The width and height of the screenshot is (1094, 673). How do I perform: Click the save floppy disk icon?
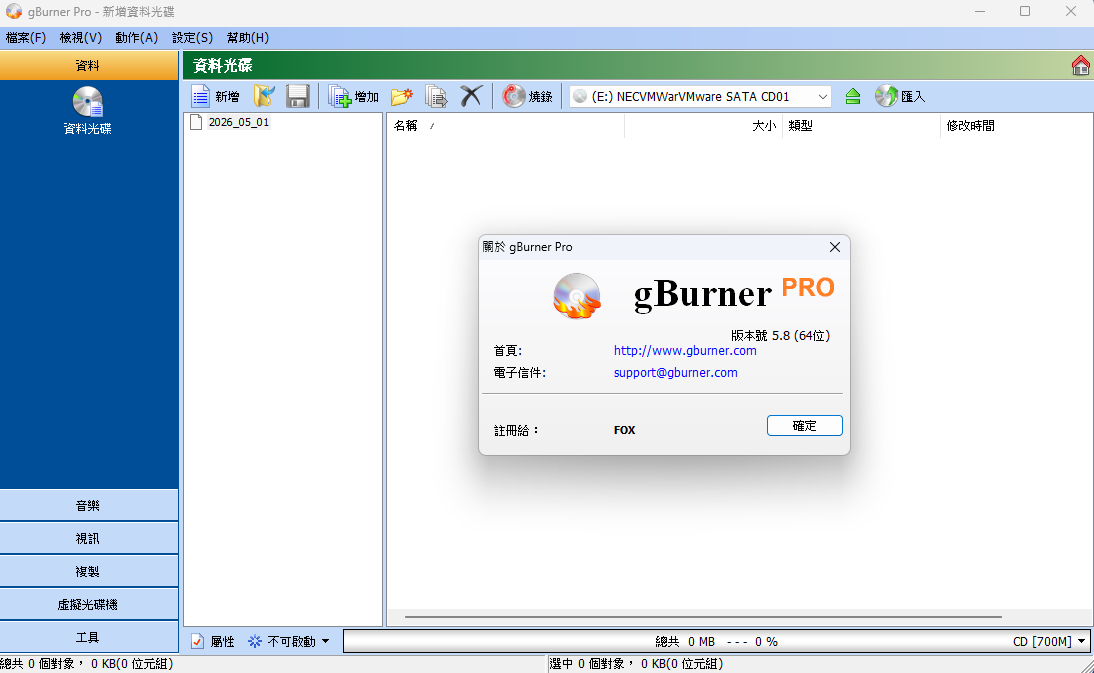[x=298, y=96]
